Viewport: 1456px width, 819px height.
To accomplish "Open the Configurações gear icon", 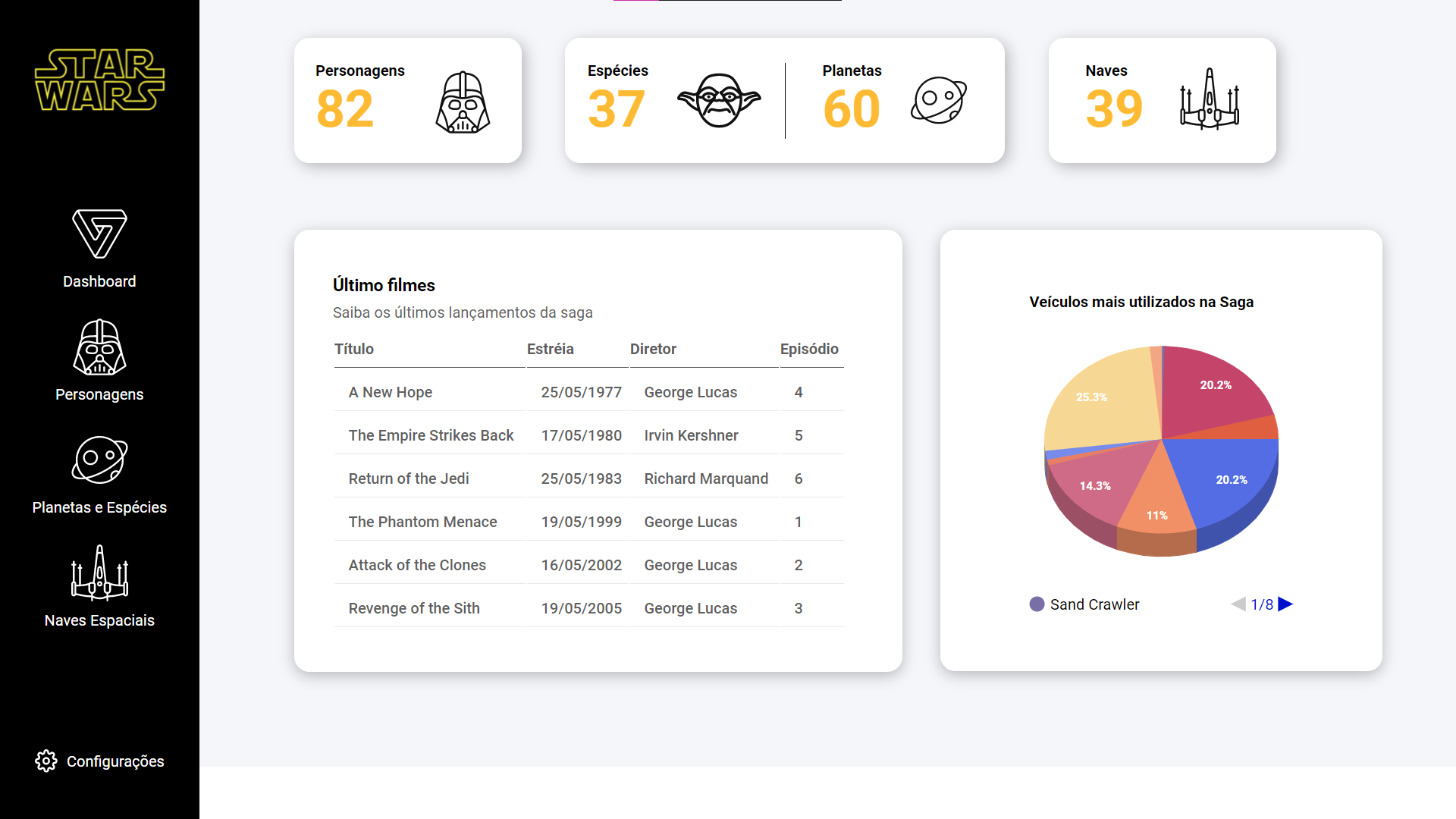I will tap(46, 761).
